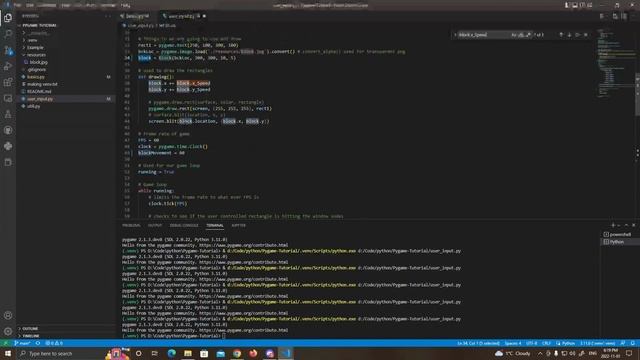Viewport: 640px width, 360px height.
Task: Click the notifications bell in status bar
Action: pyautogui.click(x=633, y=343)
